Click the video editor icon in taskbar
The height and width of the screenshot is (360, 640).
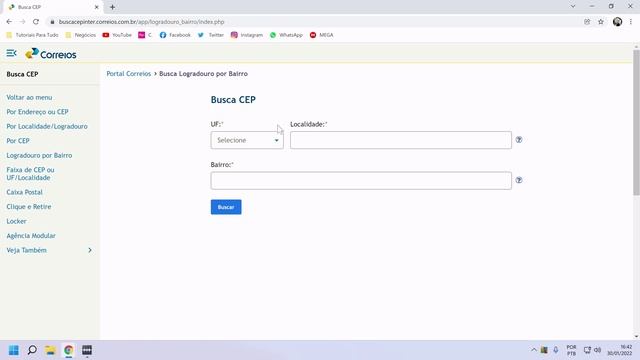pyautogui.click(x=87, y=350)
